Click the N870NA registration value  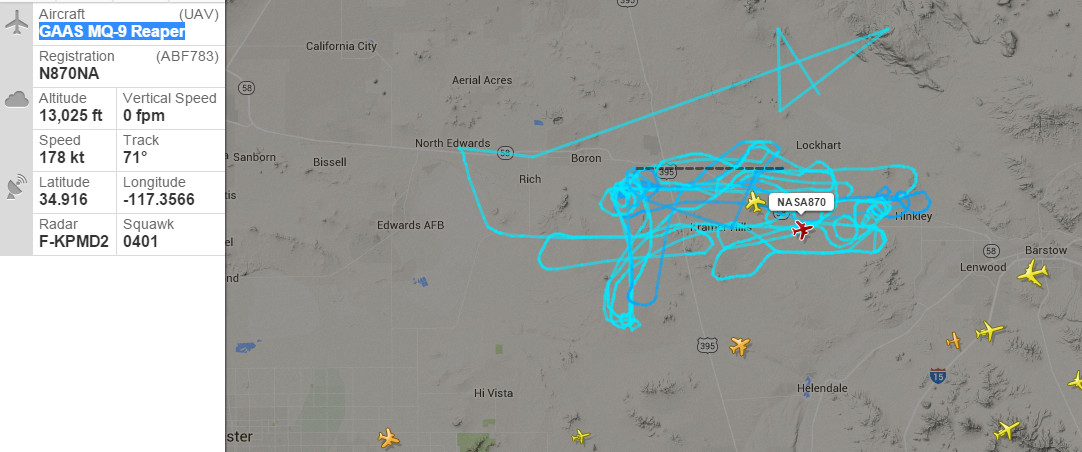[69, 73]
